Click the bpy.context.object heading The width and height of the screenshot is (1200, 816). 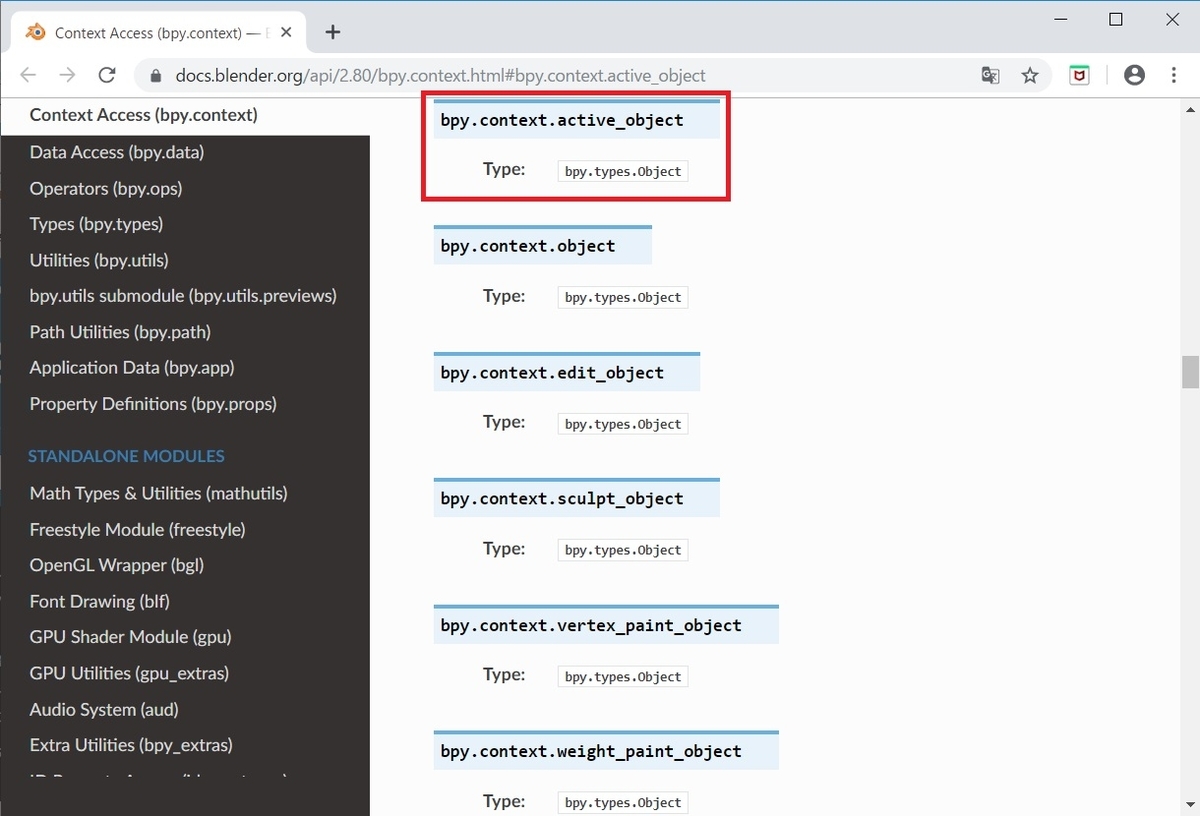[x=528, y=246]
